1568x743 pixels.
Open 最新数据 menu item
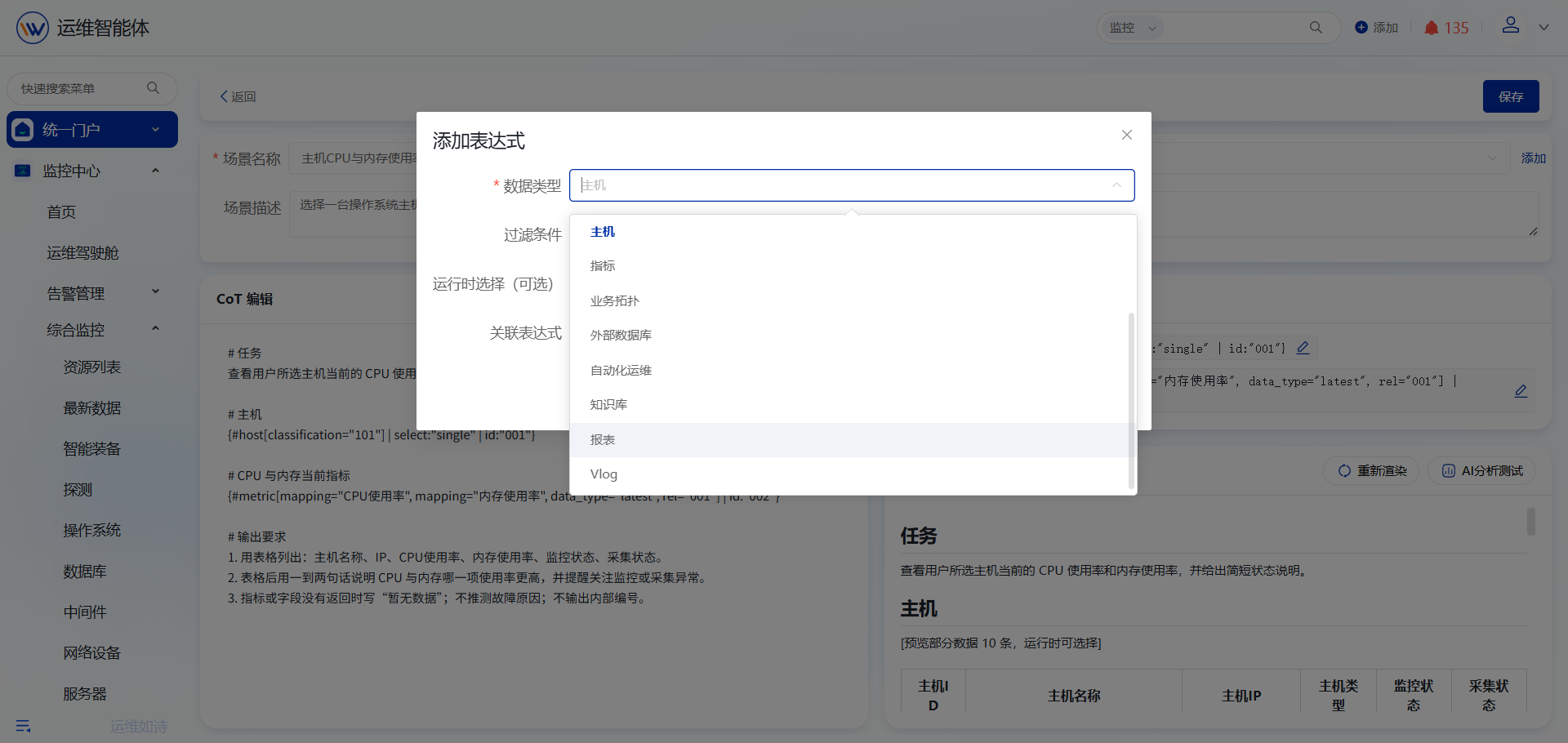coord(92,408)
